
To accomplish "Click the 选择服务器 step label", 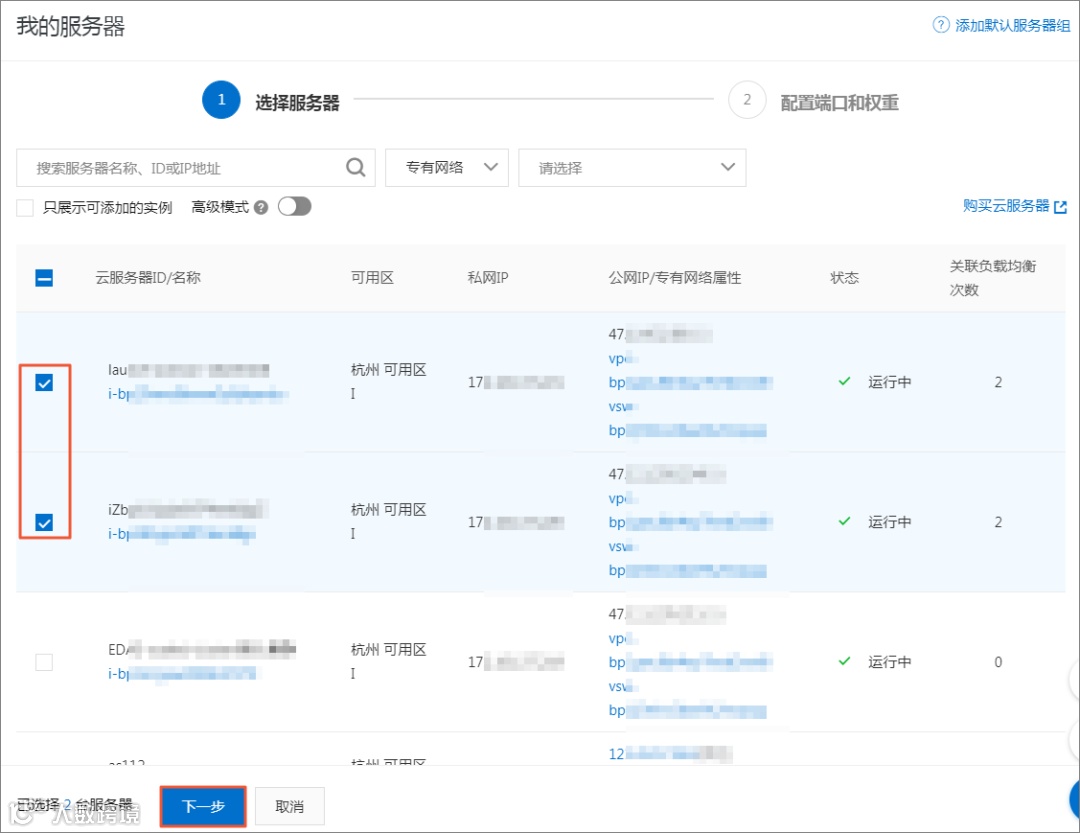I will tap(298, 103).
